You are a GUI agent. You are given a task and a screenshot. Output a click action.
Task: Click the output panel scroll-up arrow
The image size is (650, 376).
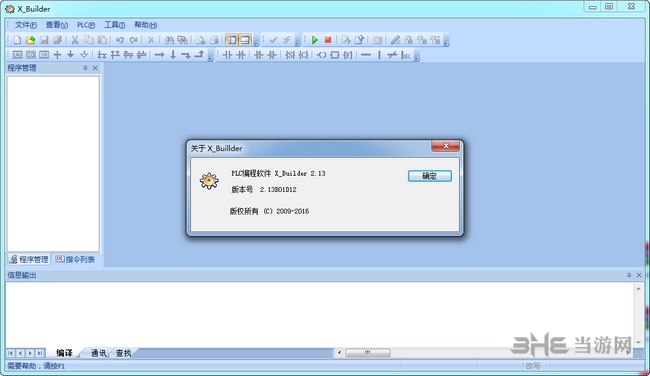click(x=638, y=289)
